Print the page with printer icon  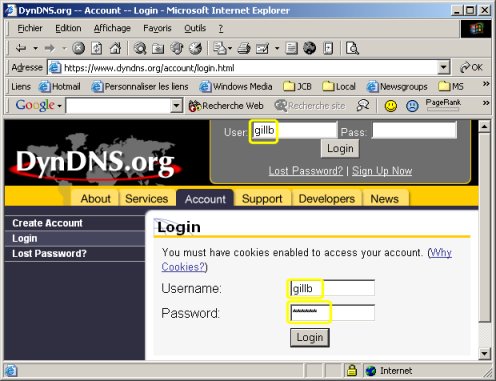tap(244, 49)
